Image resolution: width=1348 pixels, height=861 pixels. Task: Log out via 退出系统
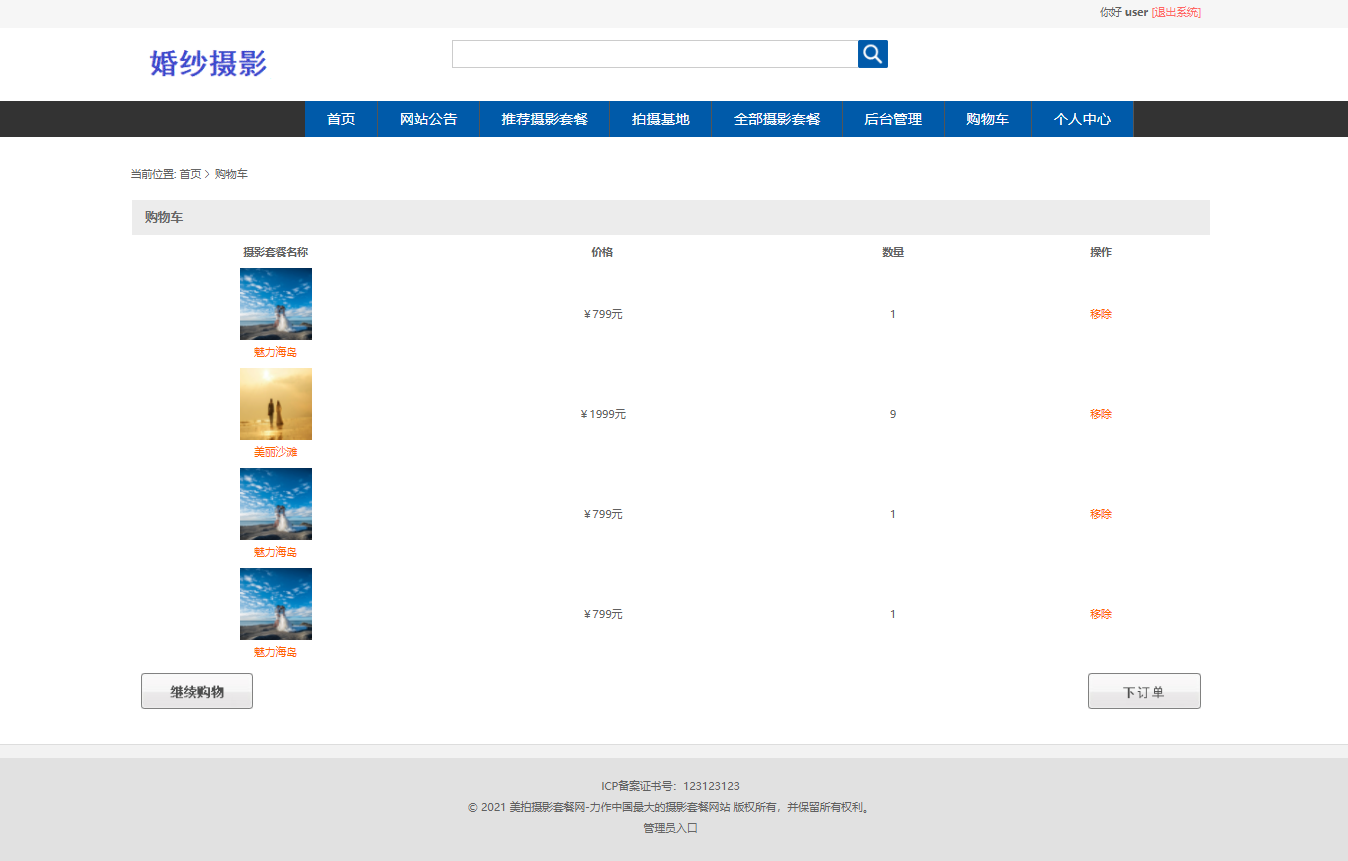pos(1176,12)
